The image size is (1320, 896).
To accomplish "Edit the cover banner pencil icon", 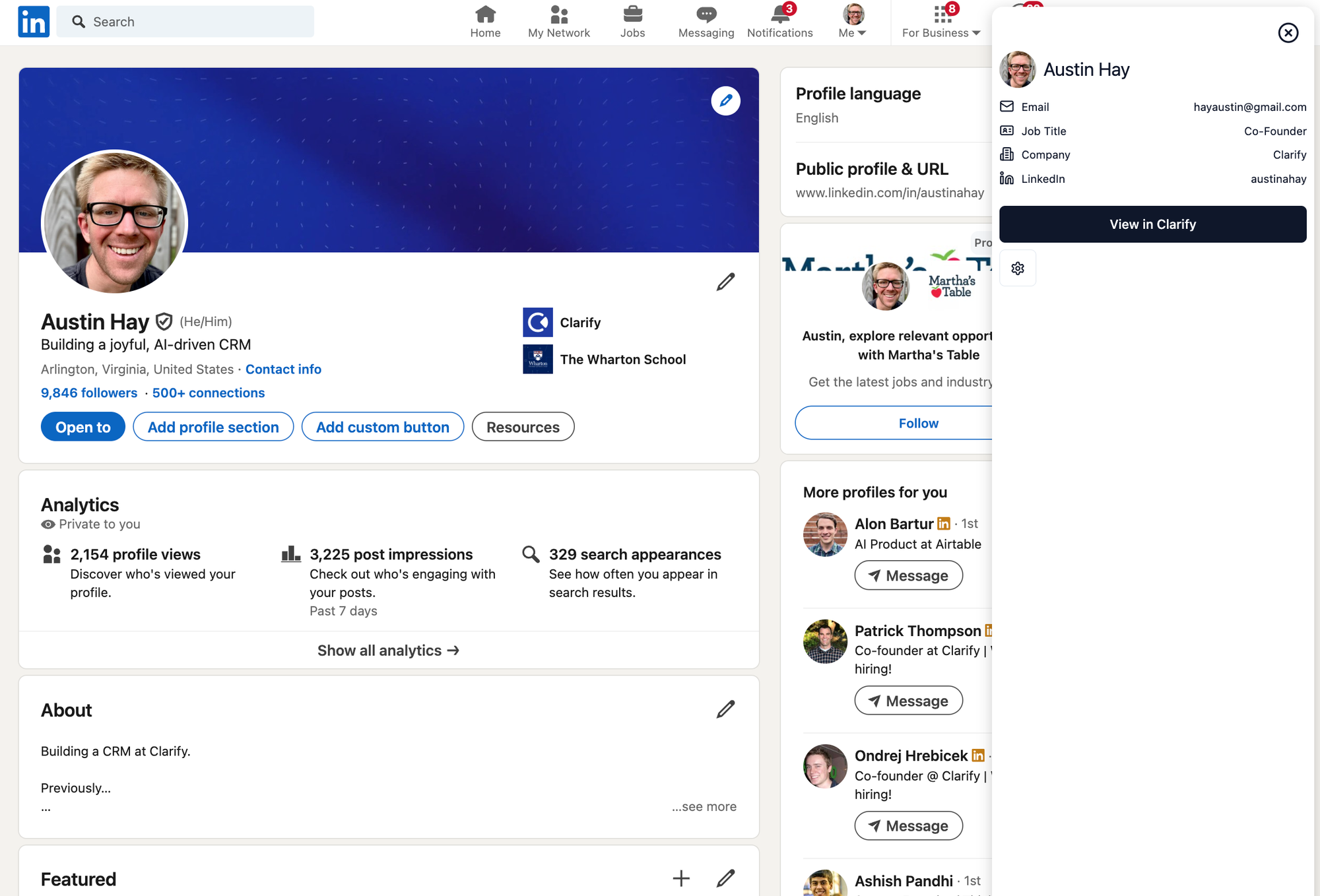I will (x=725, y=101).
